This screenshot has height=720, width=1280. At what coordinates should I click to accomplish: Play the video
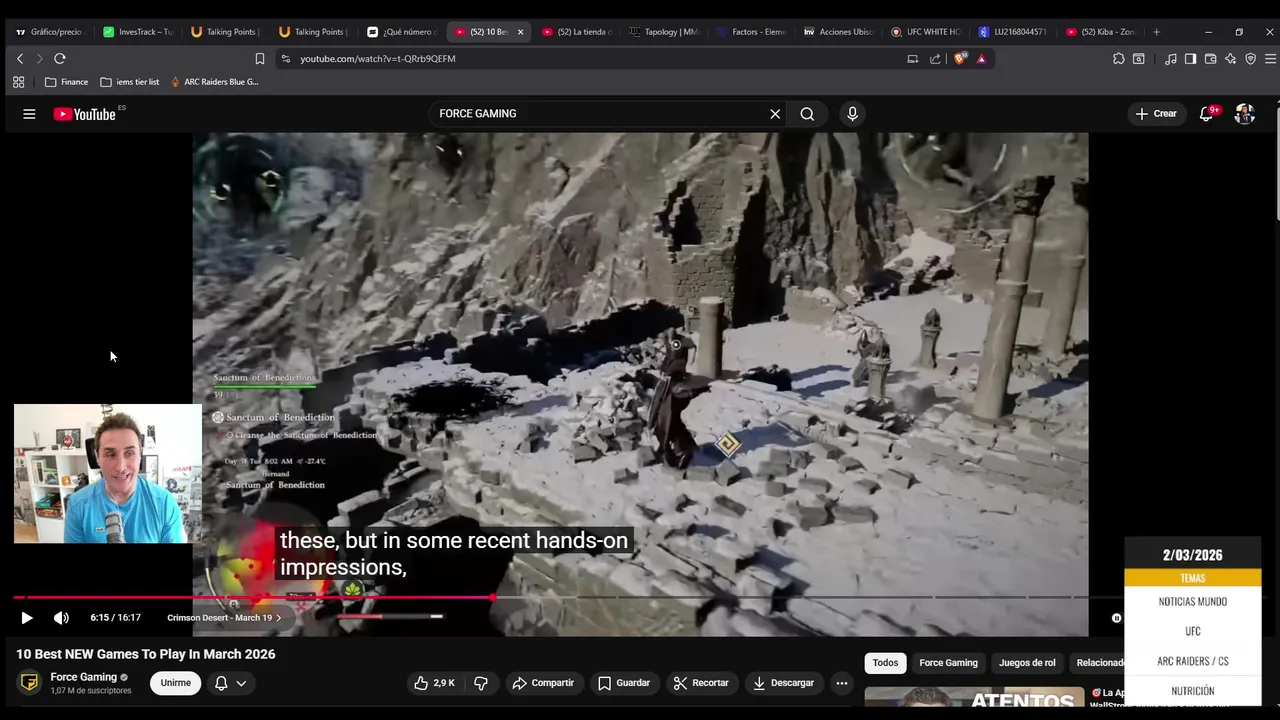tap(27, 618)
